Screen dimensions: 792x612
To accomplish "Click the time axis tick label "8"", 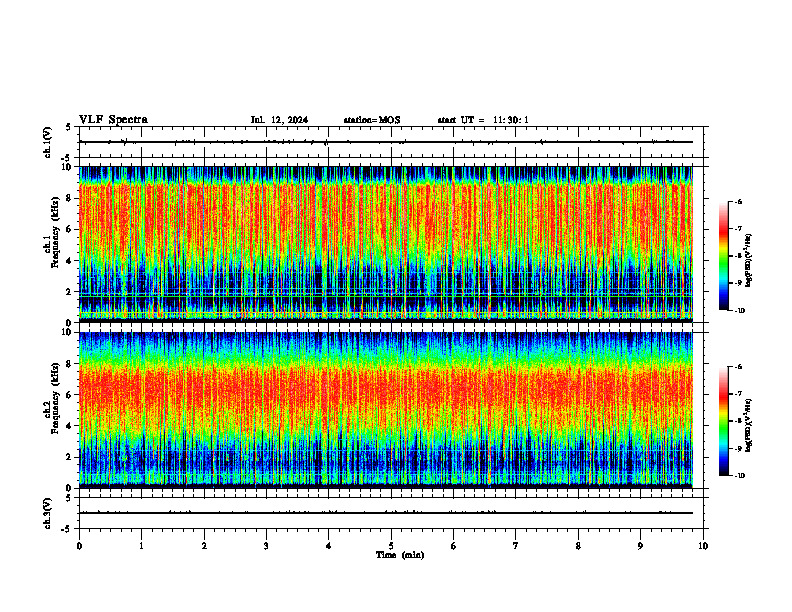I will click(x=578, y=546).
